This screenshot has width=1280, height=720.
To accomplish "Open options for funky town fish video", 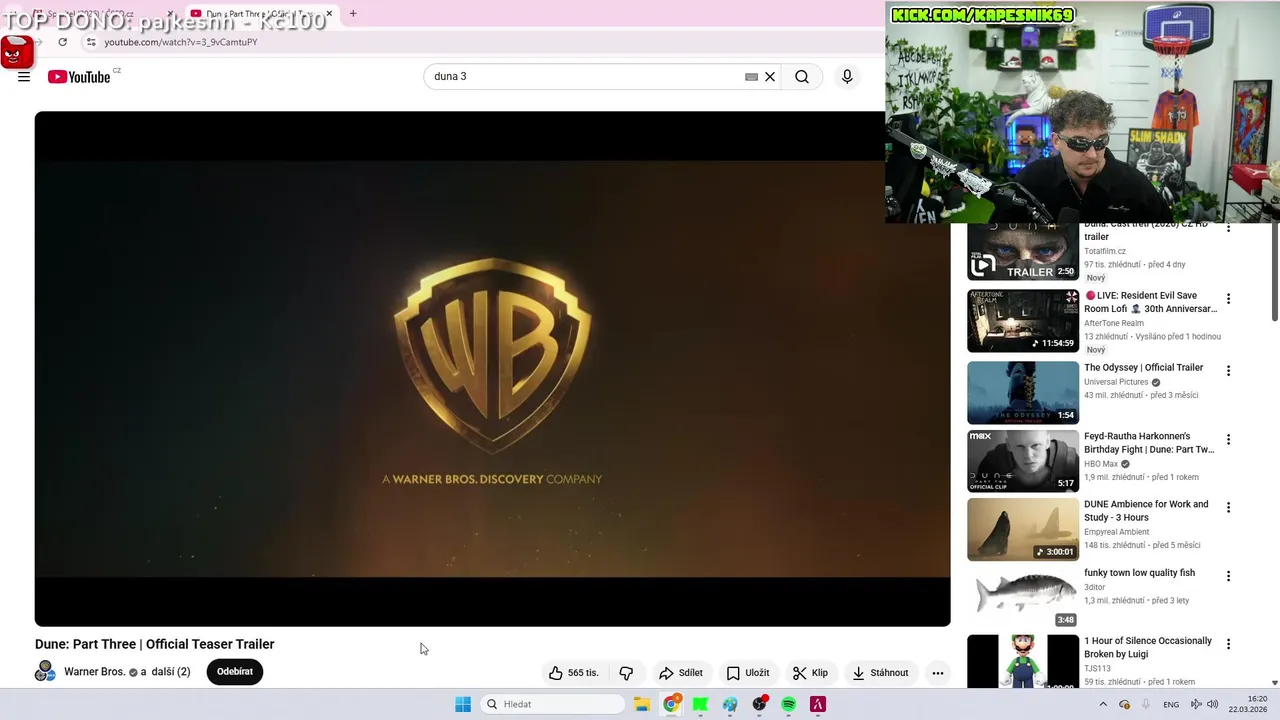I will pyautogui.click(x=1228, y=576).
